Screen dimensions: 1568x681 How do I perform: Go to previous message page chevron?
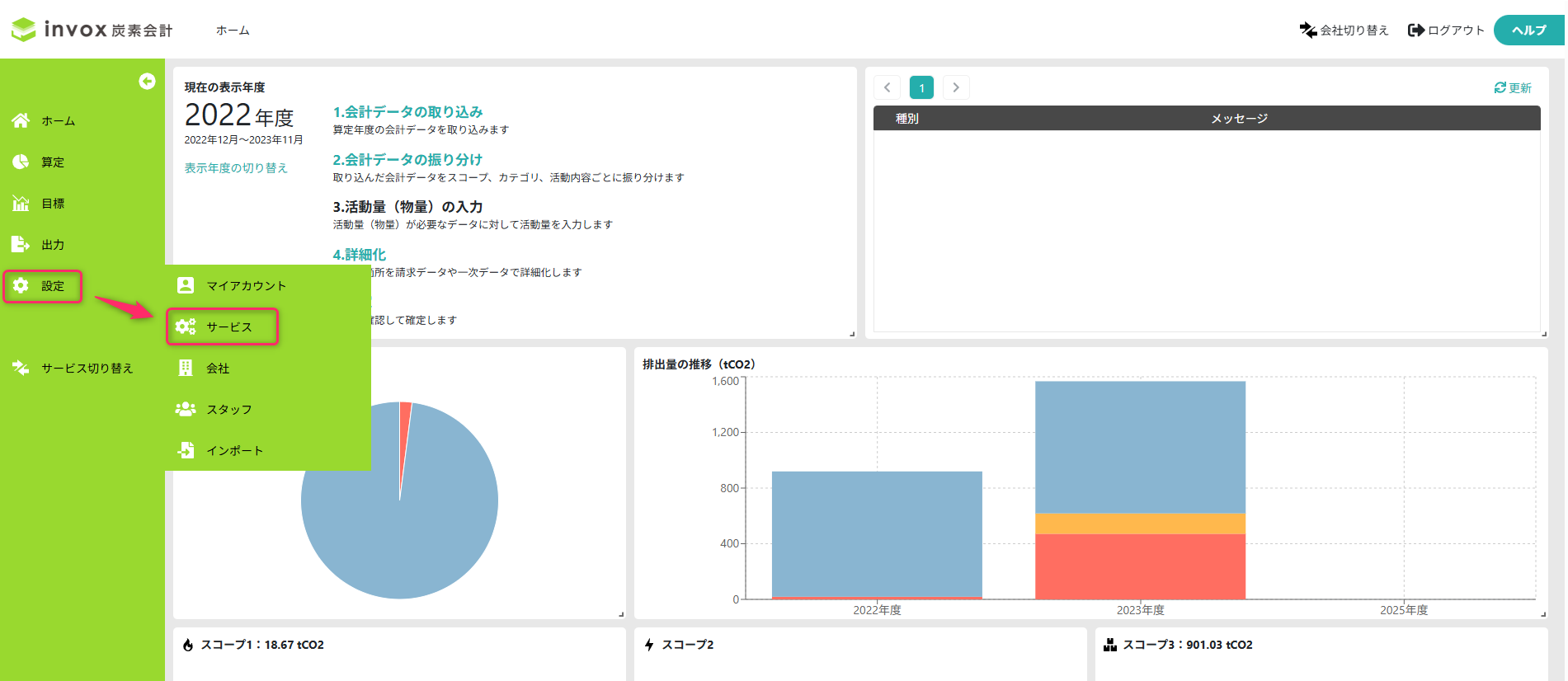click(x=887, y=87)
